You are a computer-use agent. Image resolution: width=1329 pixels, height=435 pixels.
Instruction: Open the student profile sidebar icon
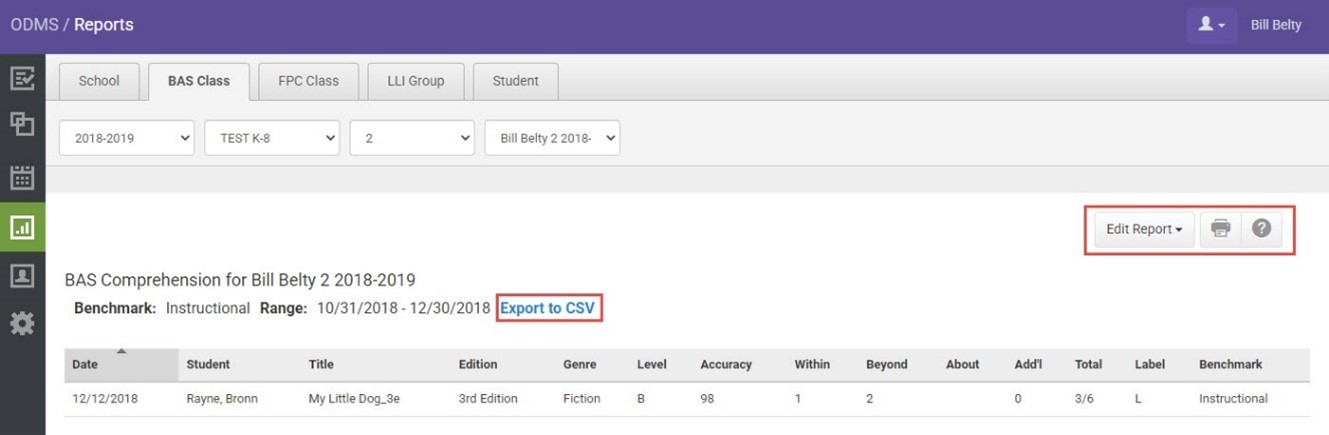coord(22,275)
